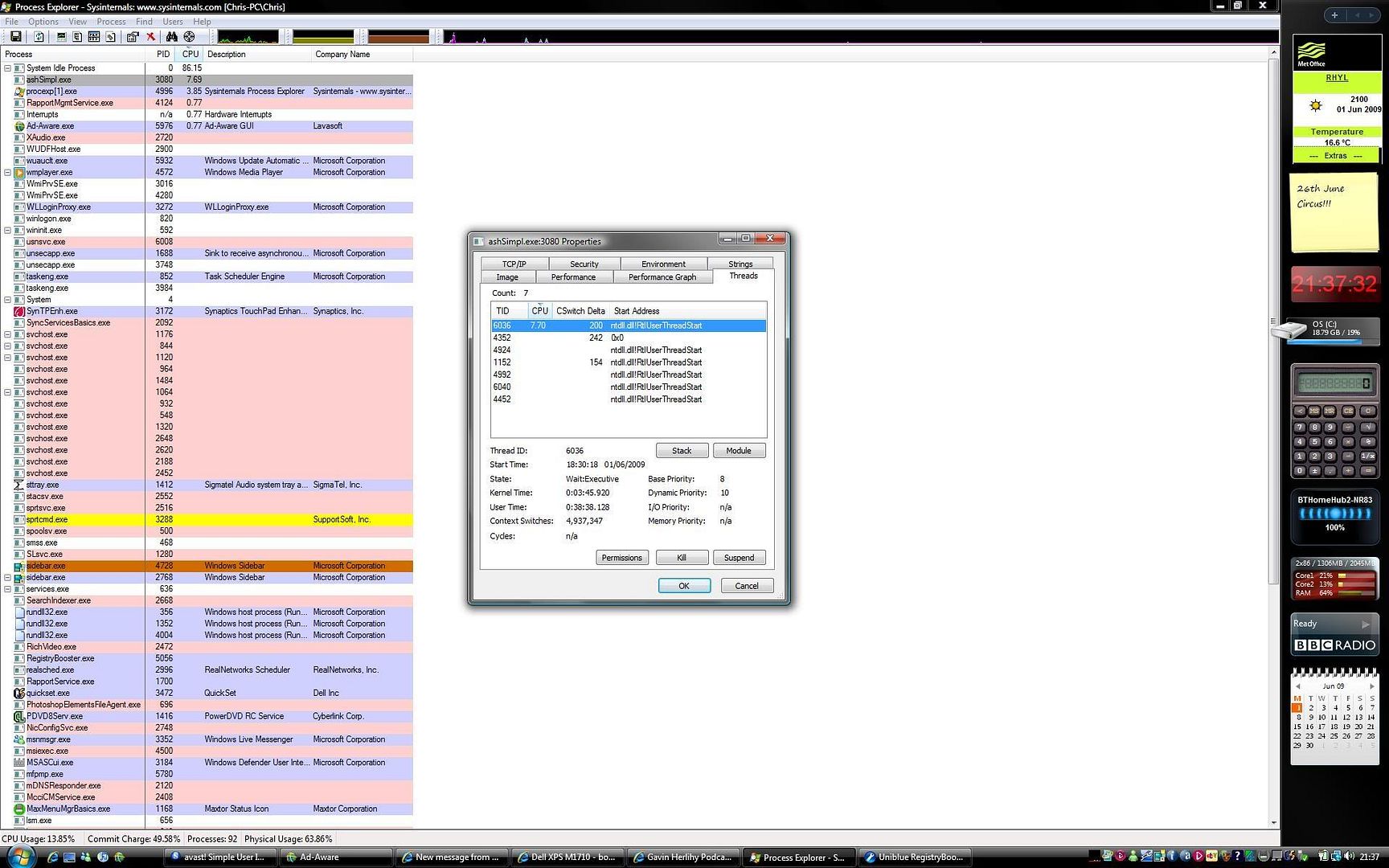
Task: Open Ad-Aware from the taskbar
Action: point(334,858)
